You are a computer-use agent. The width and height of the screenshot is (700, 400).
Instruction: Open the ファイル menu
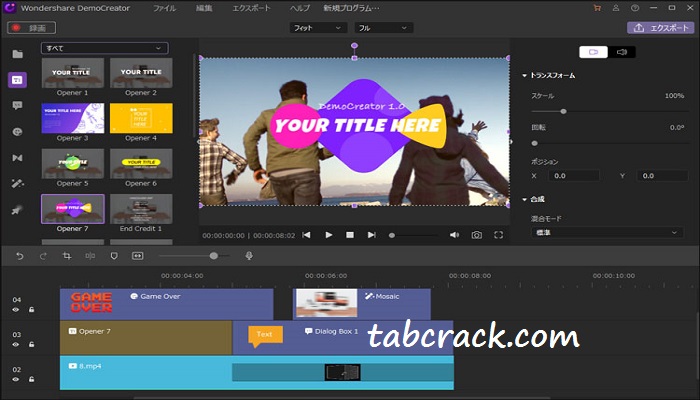tap(164, 8)
